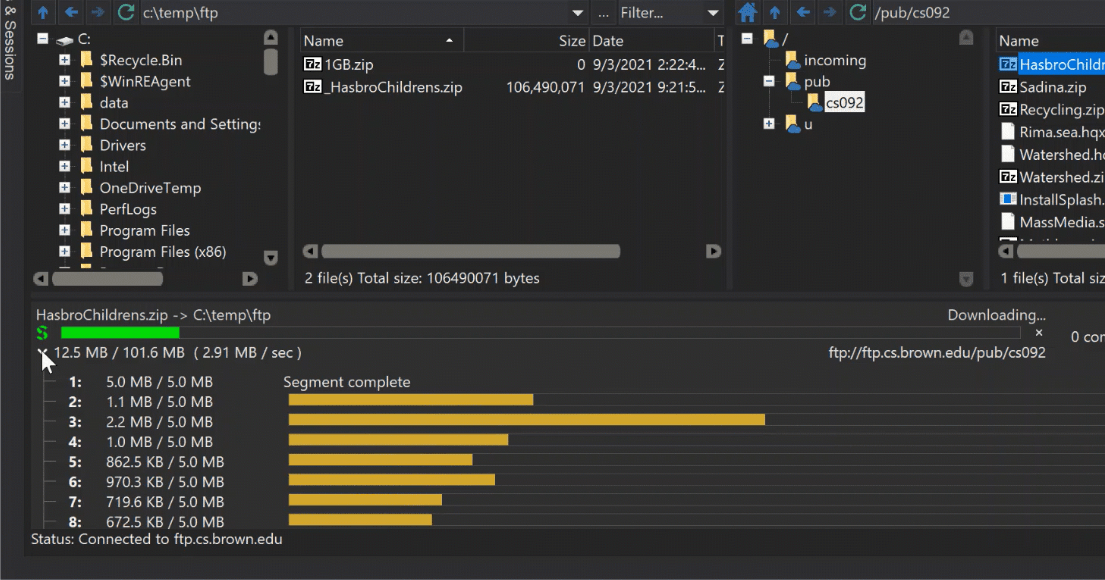
Task: Expand the Drivers folder node
Action: pos(64,145)
